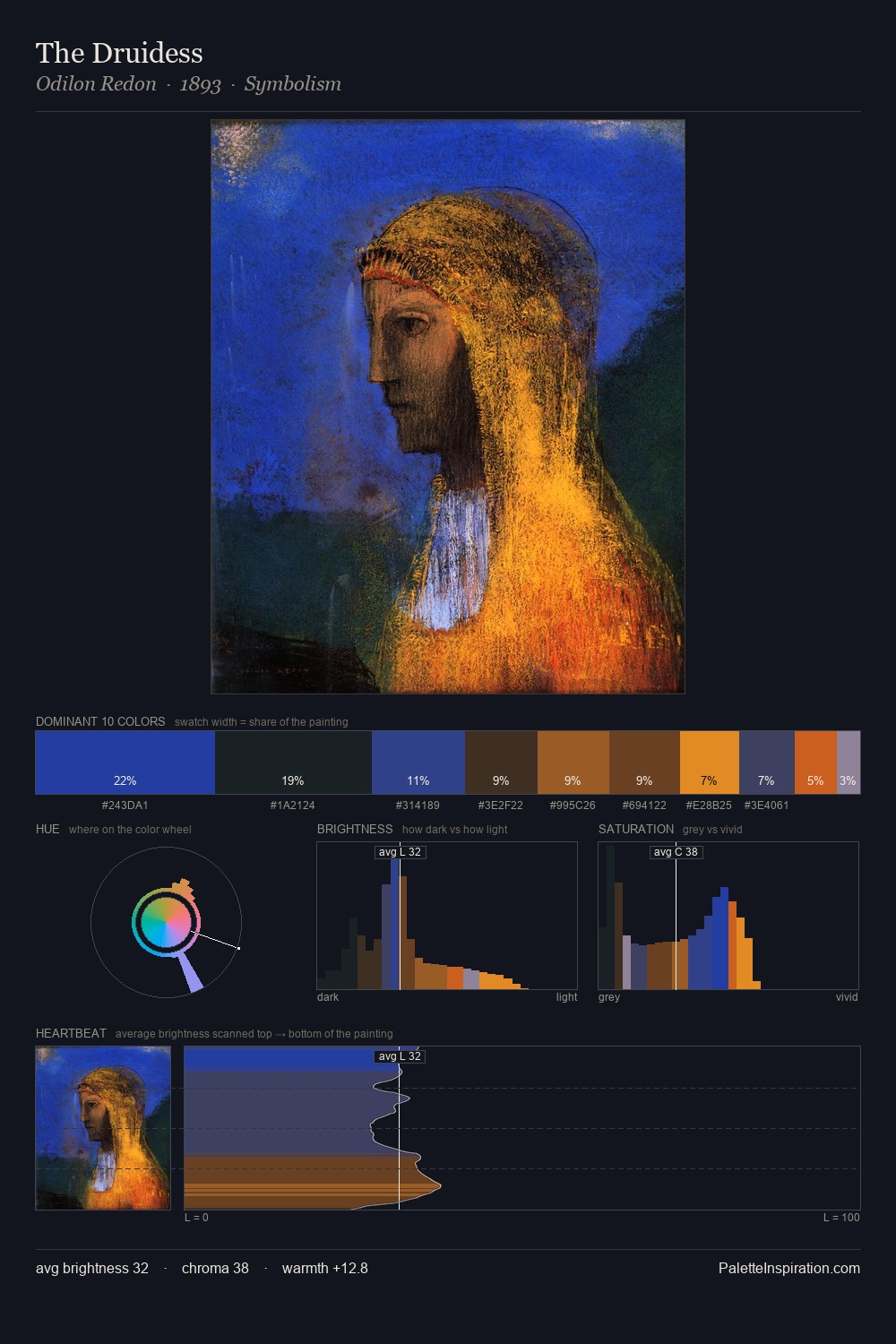Open the PaletteInspiration.com link
The height and width of the screenshot is (1344, 896).
789,1269
